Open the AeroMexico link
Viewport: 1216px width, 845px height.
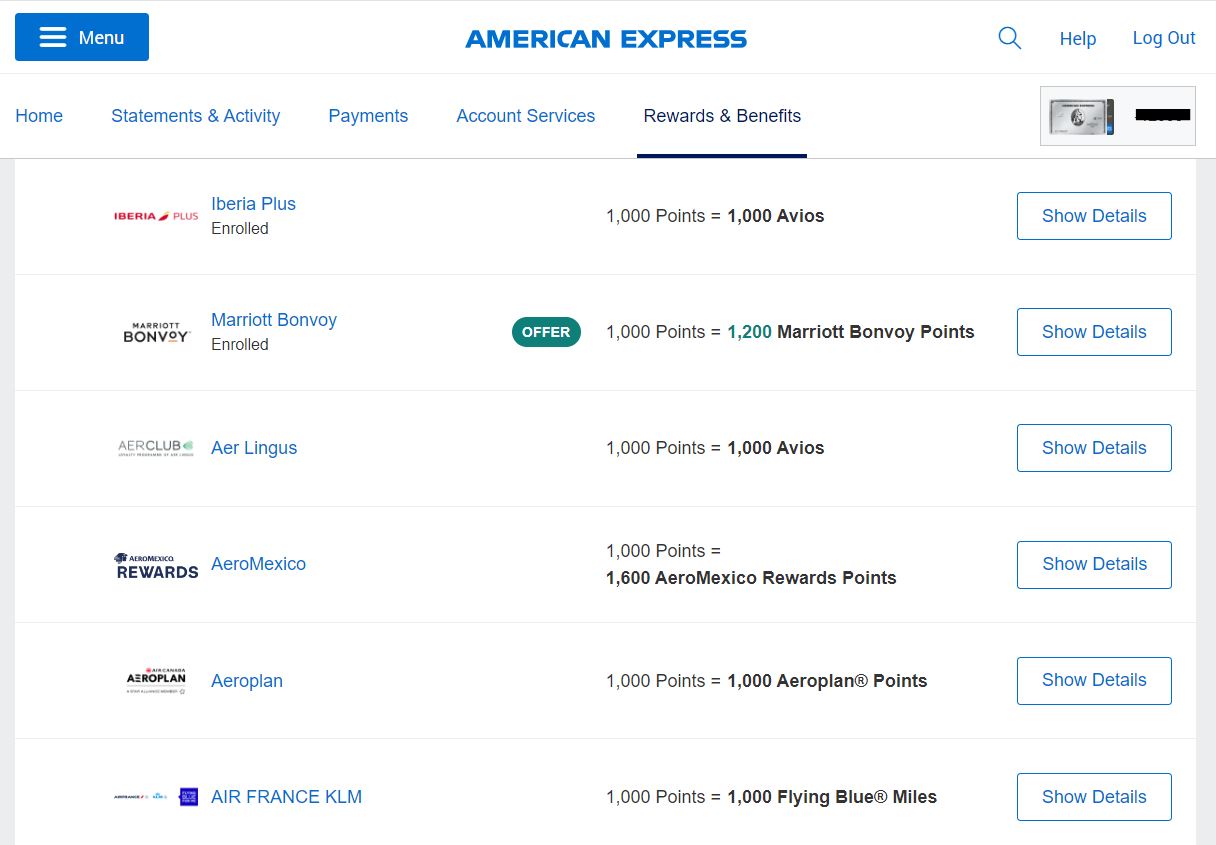pyautogui.click(x=258, y=564)
